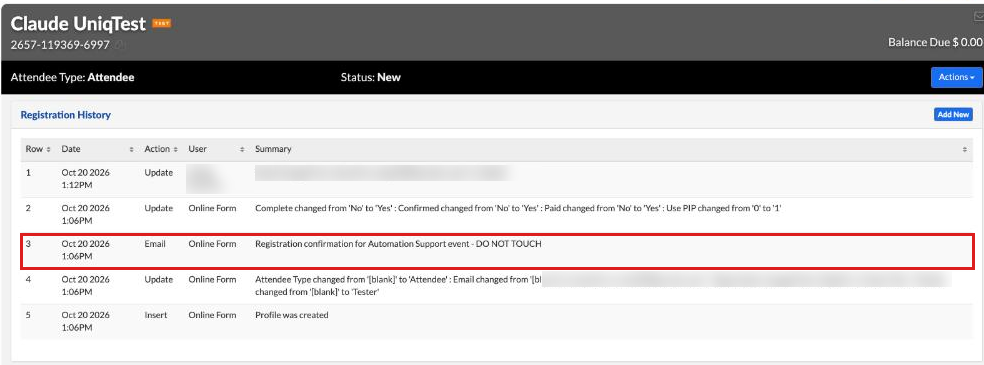The width and height of the screenshot is (984, 365).
Task: Click the Update action cell in row 1
Action: point(159,172)
